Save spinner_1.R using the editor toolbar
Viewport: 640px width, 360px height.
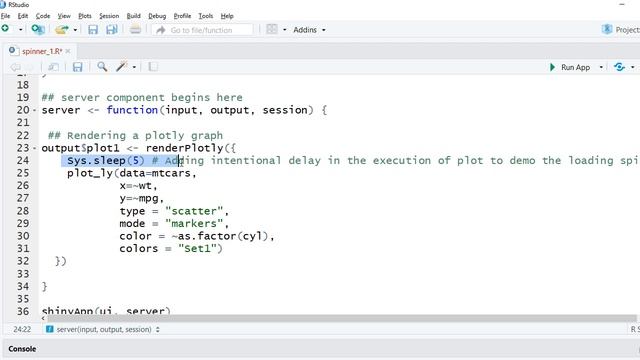click(x=78, y=67)
